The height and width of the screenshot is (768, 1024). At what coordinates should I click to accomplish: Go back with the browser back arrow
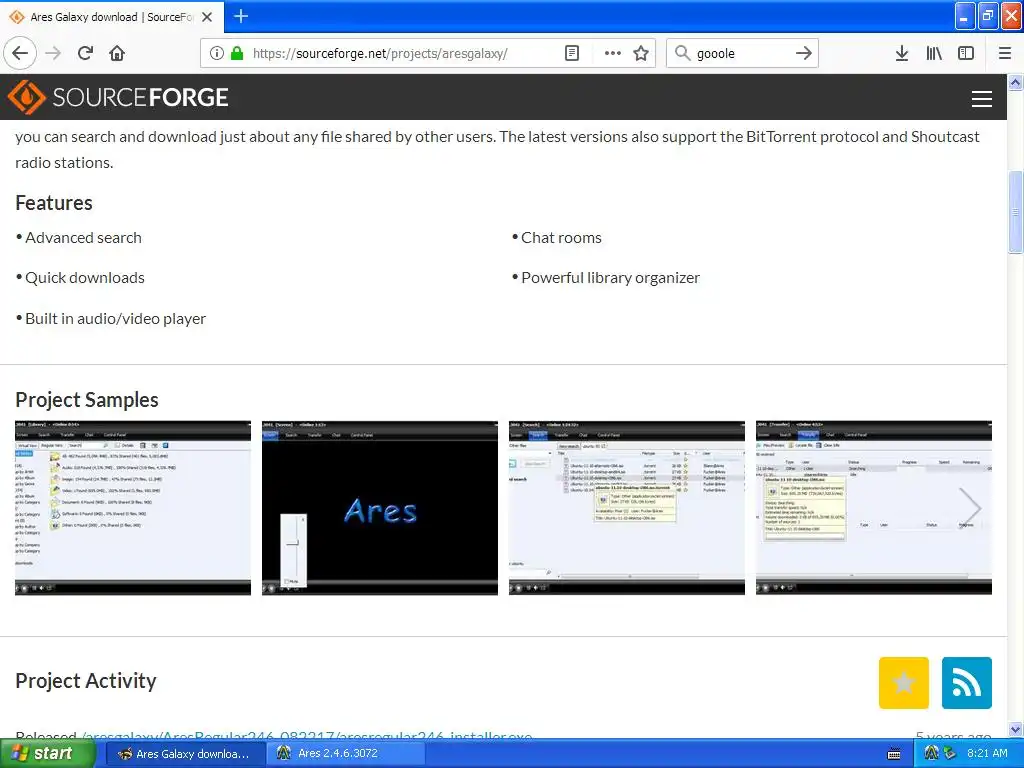(20, 53)
